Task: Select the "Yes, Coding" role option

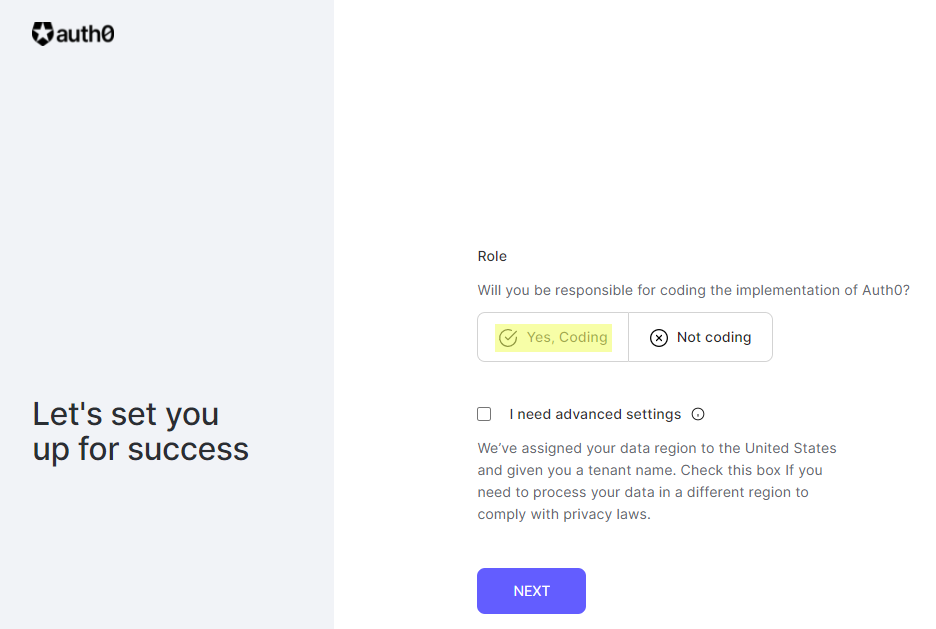Action: (566, 338)
